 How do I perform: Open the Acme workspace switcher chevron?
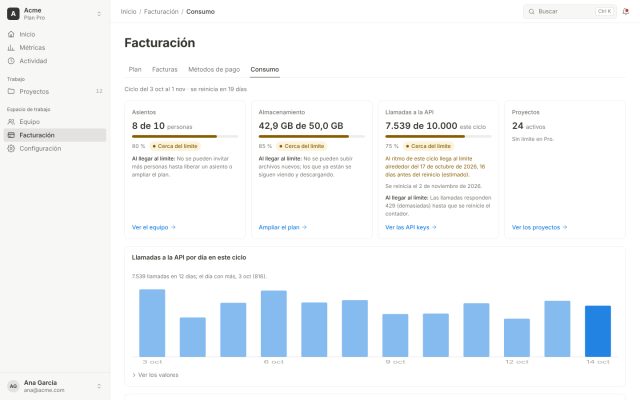(x=99, y=14)
